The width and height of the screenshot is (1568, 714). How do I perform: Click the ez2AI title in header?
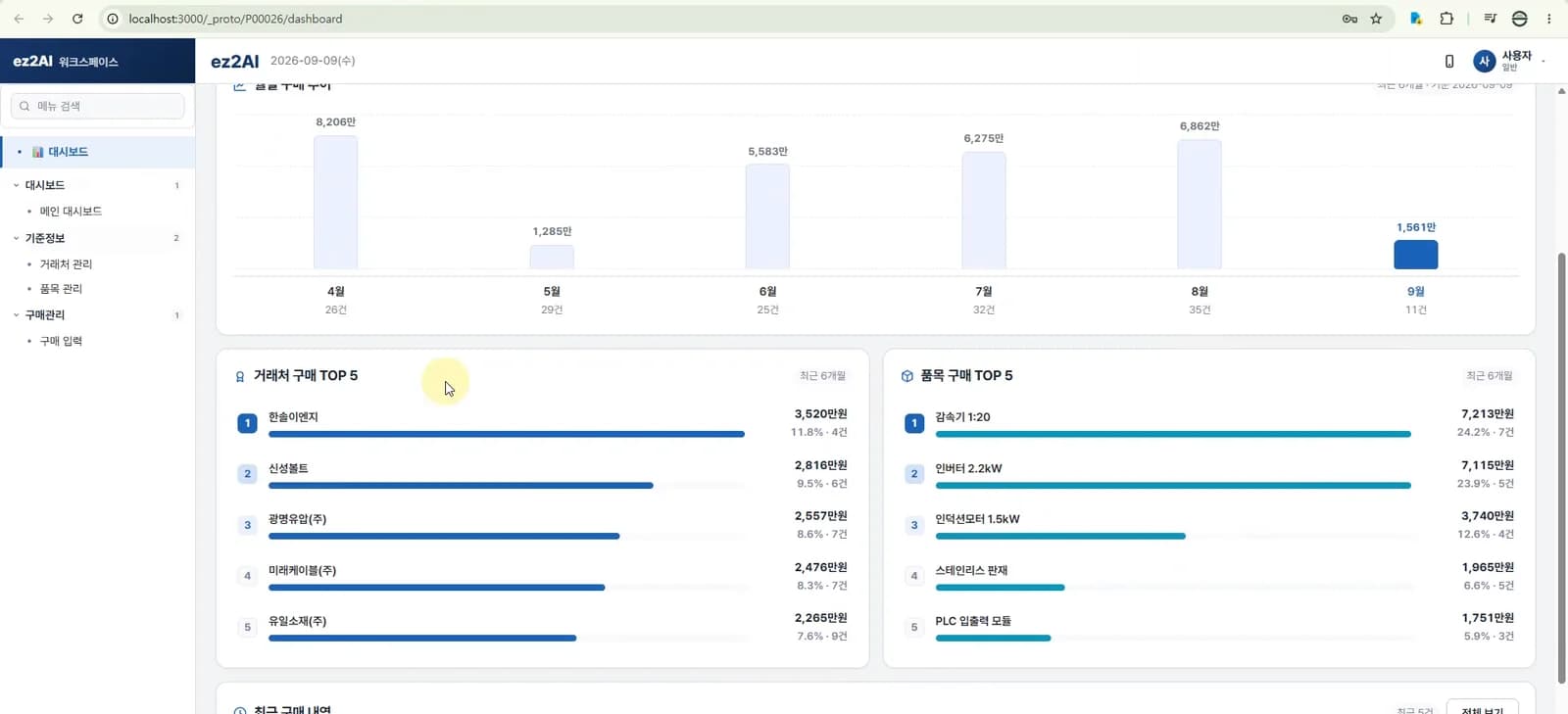pyautogui.click(x=235, y=61)
